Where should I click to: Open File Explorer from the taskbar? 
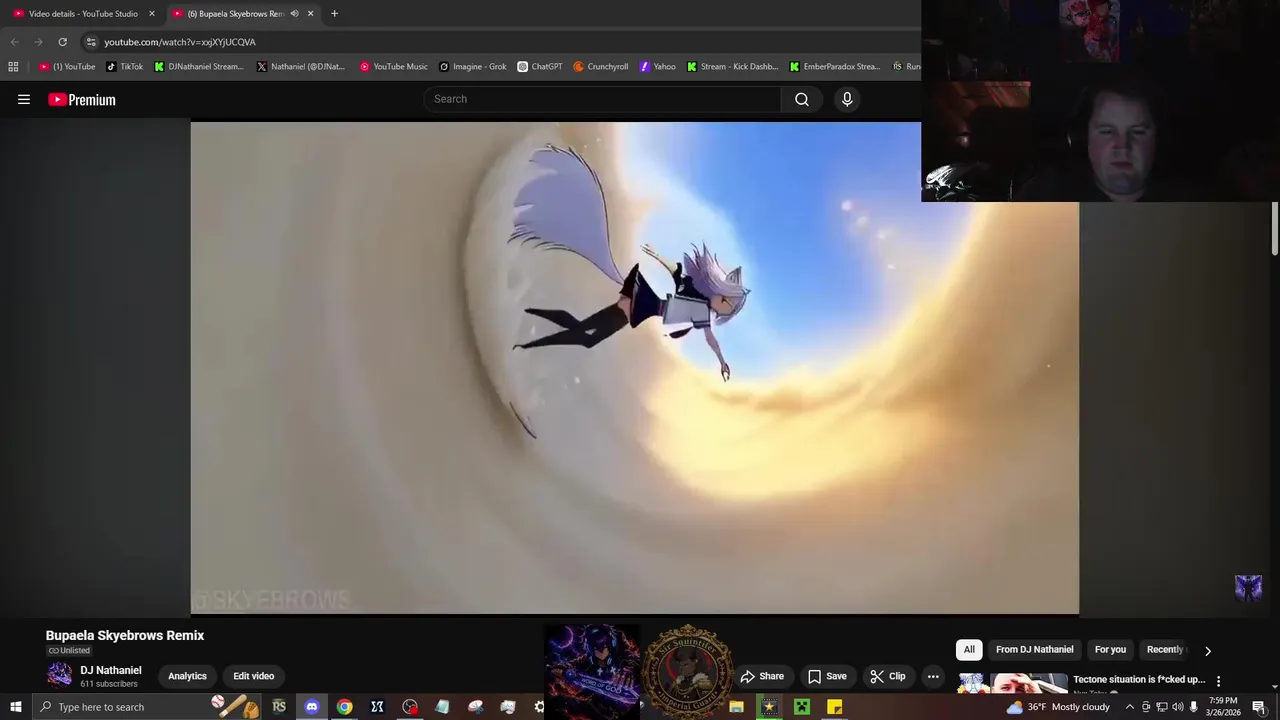tap(737, 707)
